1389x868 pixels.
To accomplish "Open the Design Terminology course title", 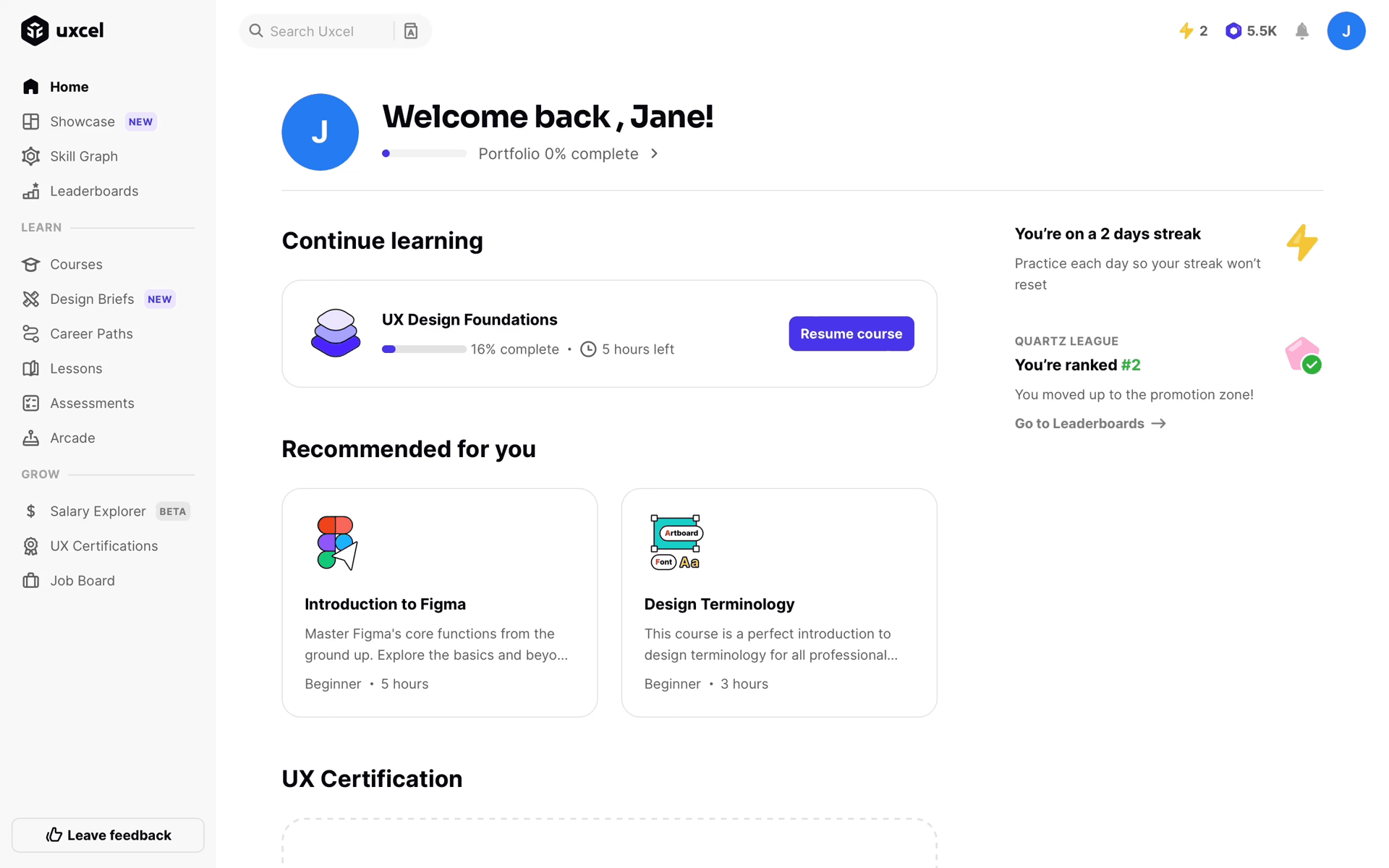I will click(719, 604).
